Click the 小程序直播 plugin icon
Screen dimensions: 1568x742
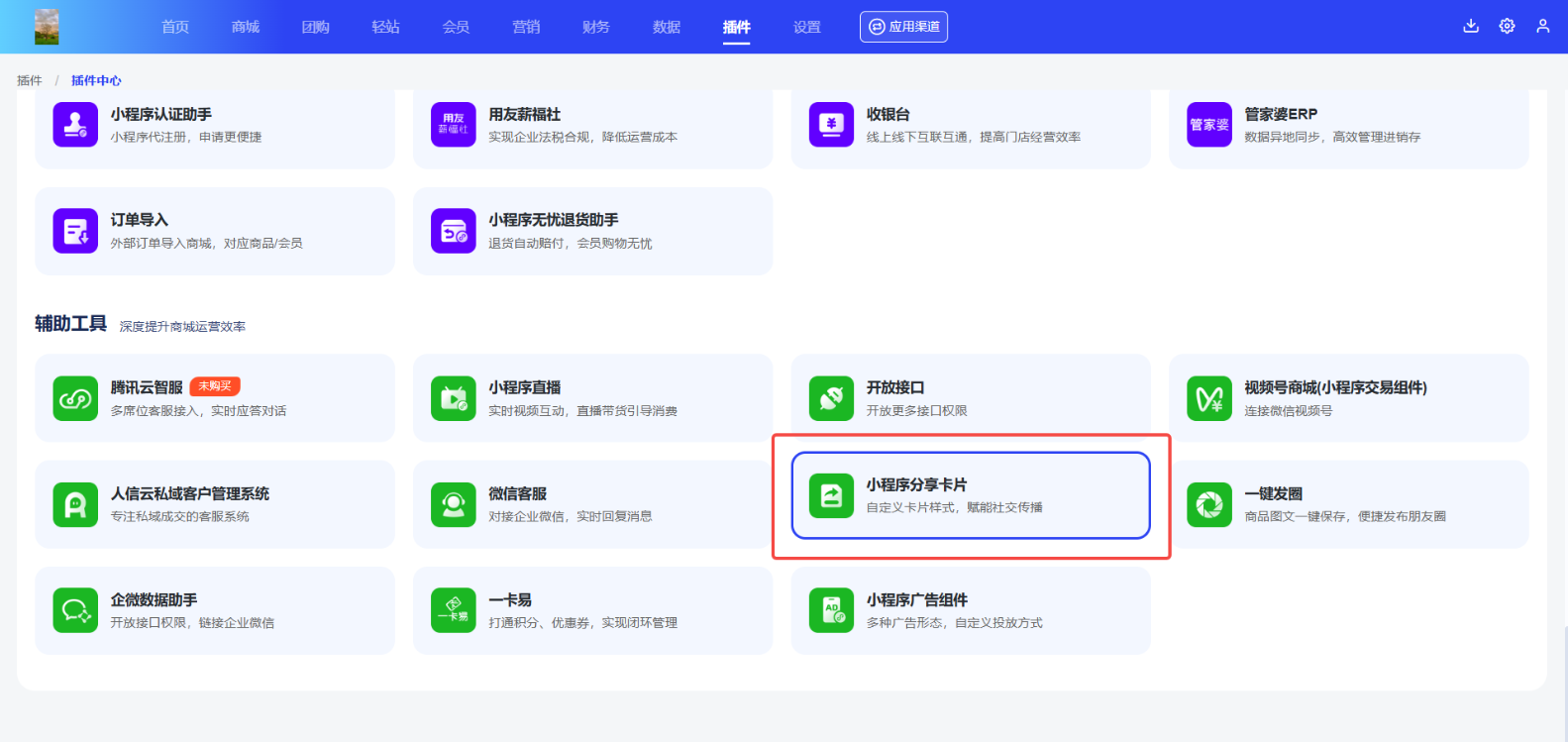coord(454,398)
